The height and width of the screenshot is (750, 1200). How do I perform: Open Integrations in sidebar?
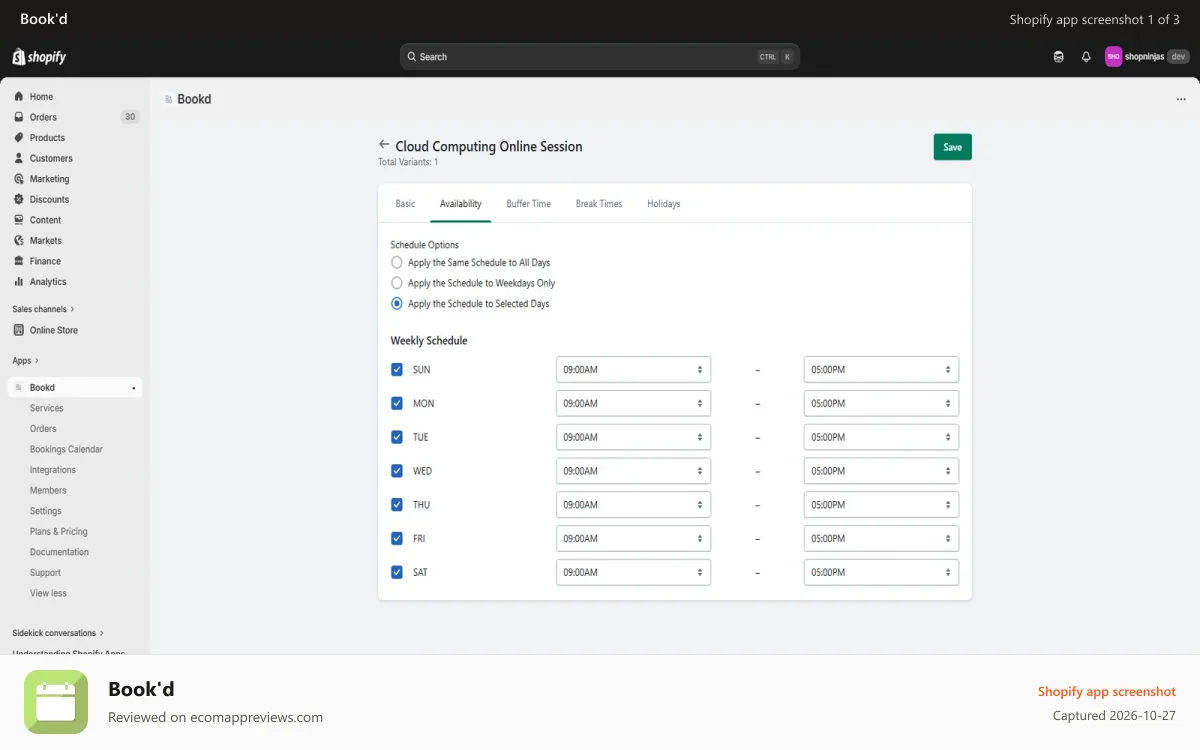[x=53, y=470]
